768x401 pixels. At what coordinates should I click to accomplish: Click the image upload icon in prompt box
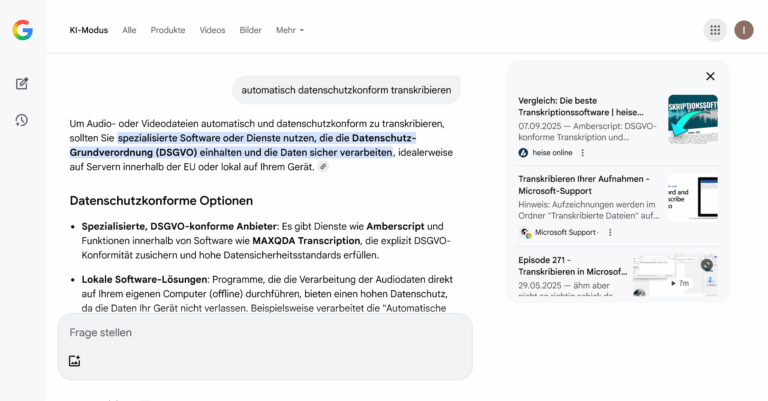tap(75, 361)
